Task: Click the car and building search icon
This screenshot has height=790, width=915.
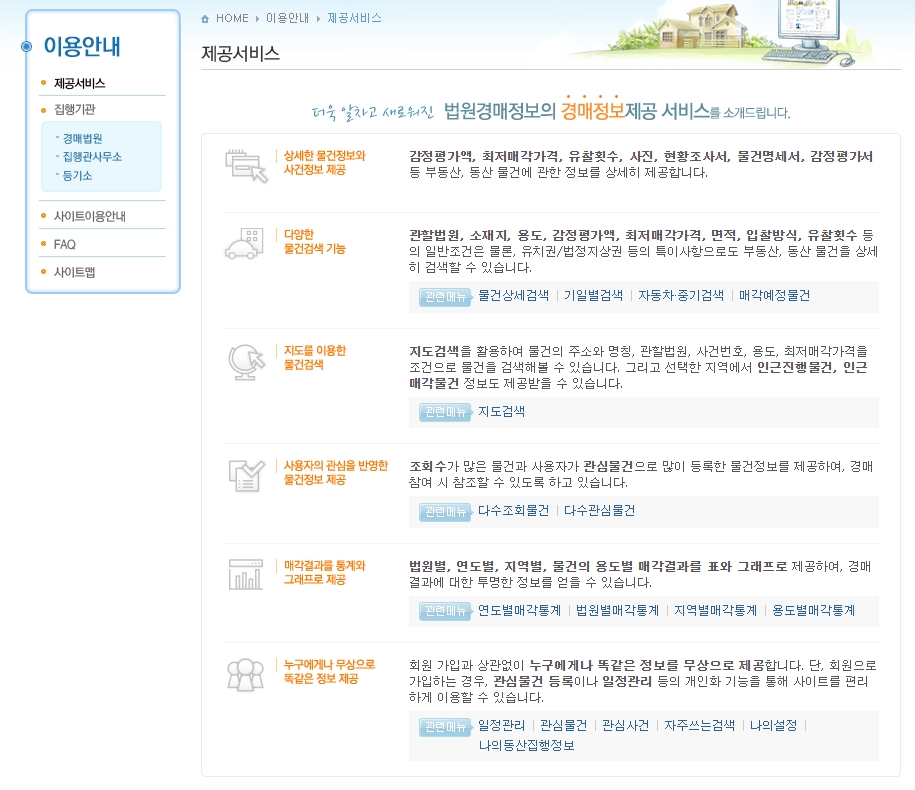Action: point(243,244)
